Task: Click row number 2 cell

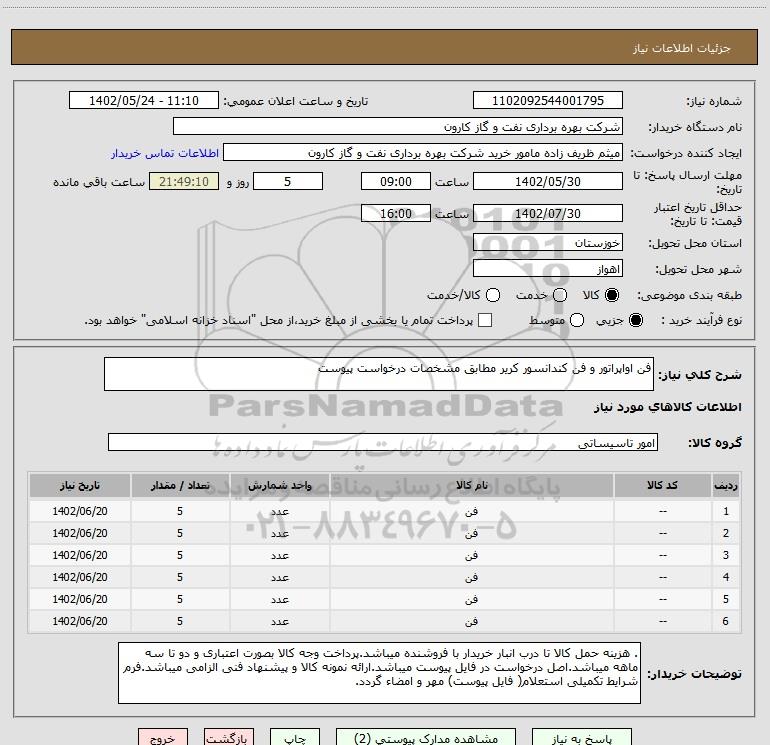Action: pos(726,533)
